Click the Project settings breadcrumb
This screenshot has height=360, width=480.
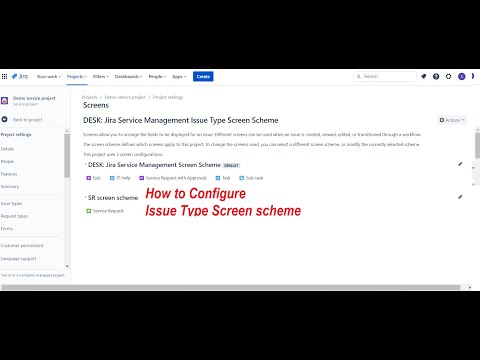coord(168,97)
